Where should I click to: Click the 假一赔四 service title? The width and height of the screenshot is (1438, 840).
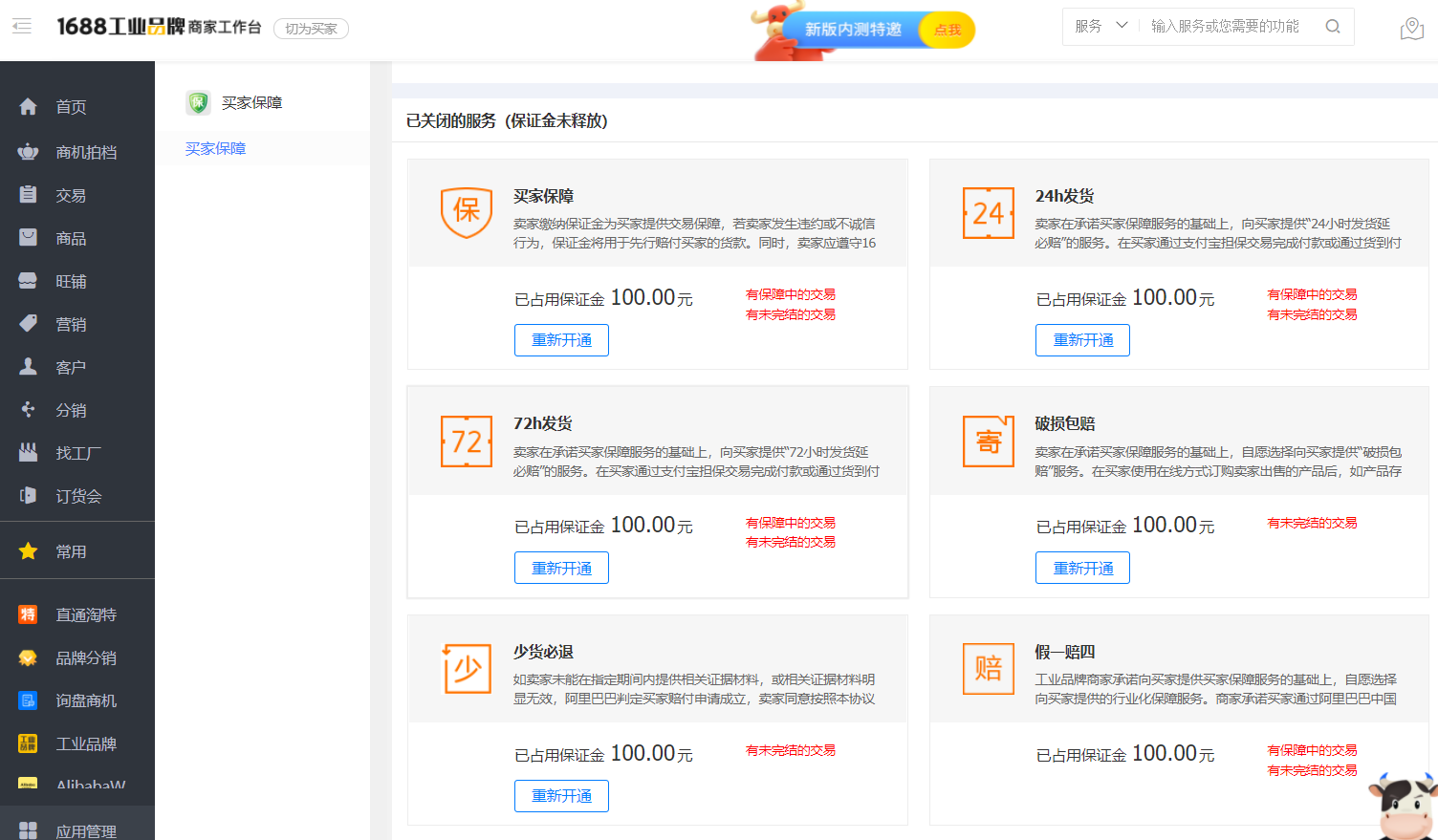(1065, 652)
